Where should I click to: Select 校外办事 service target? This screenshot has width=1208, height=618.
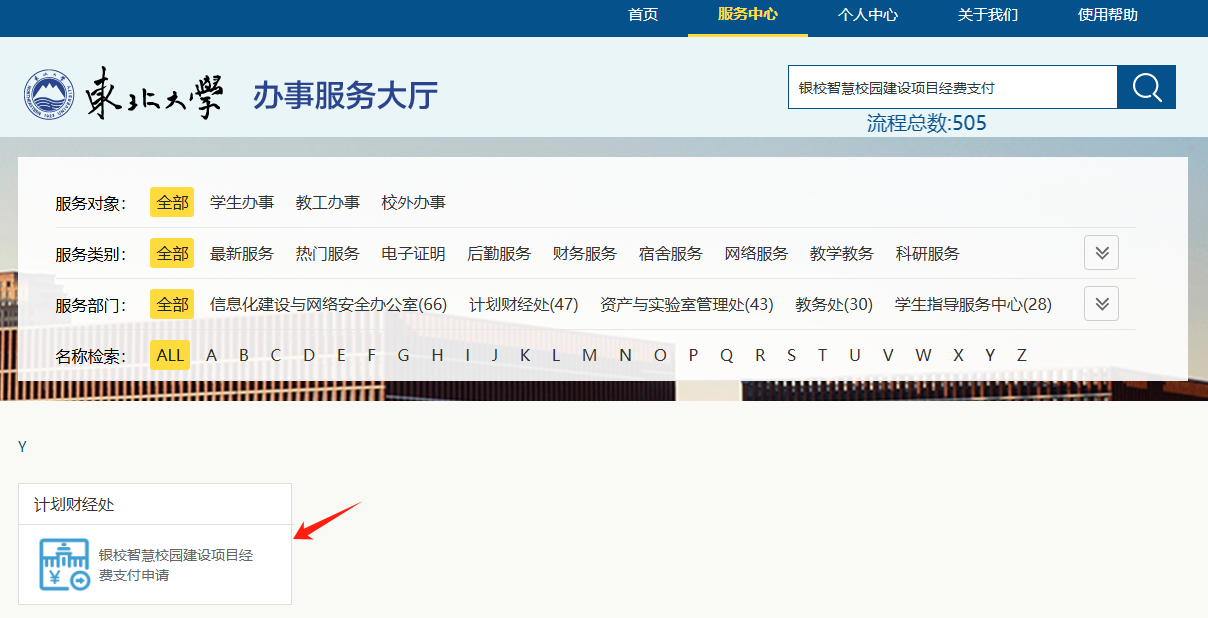pyautogui.click(x=413, y=203)
